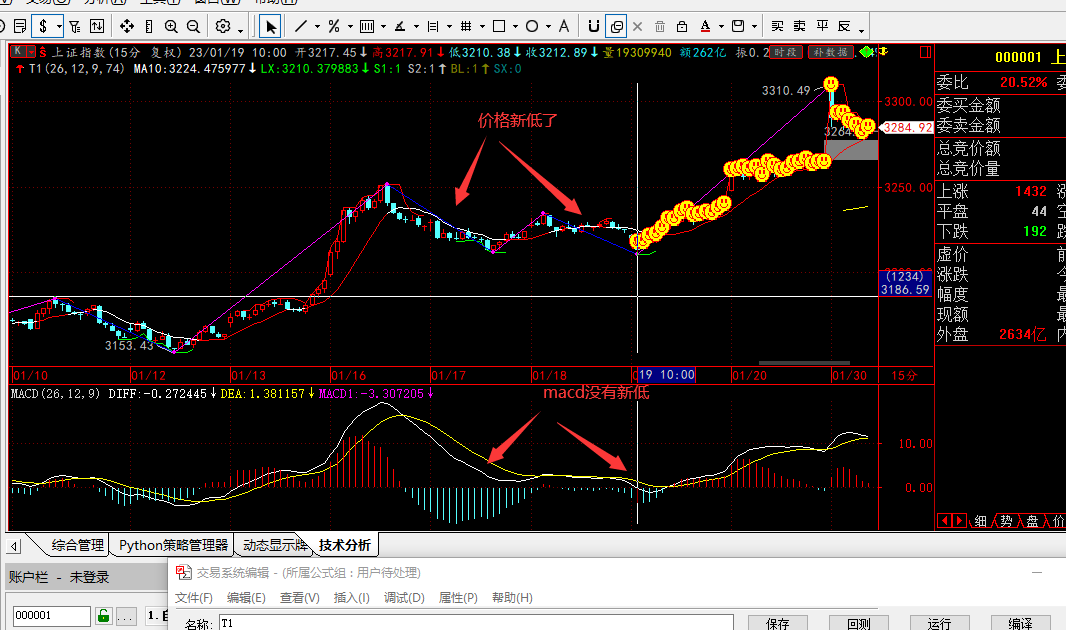This screenshot has width=1066, height=630.
Task: Expand the grid tool dropdown arrow
Action: point(482,27)
